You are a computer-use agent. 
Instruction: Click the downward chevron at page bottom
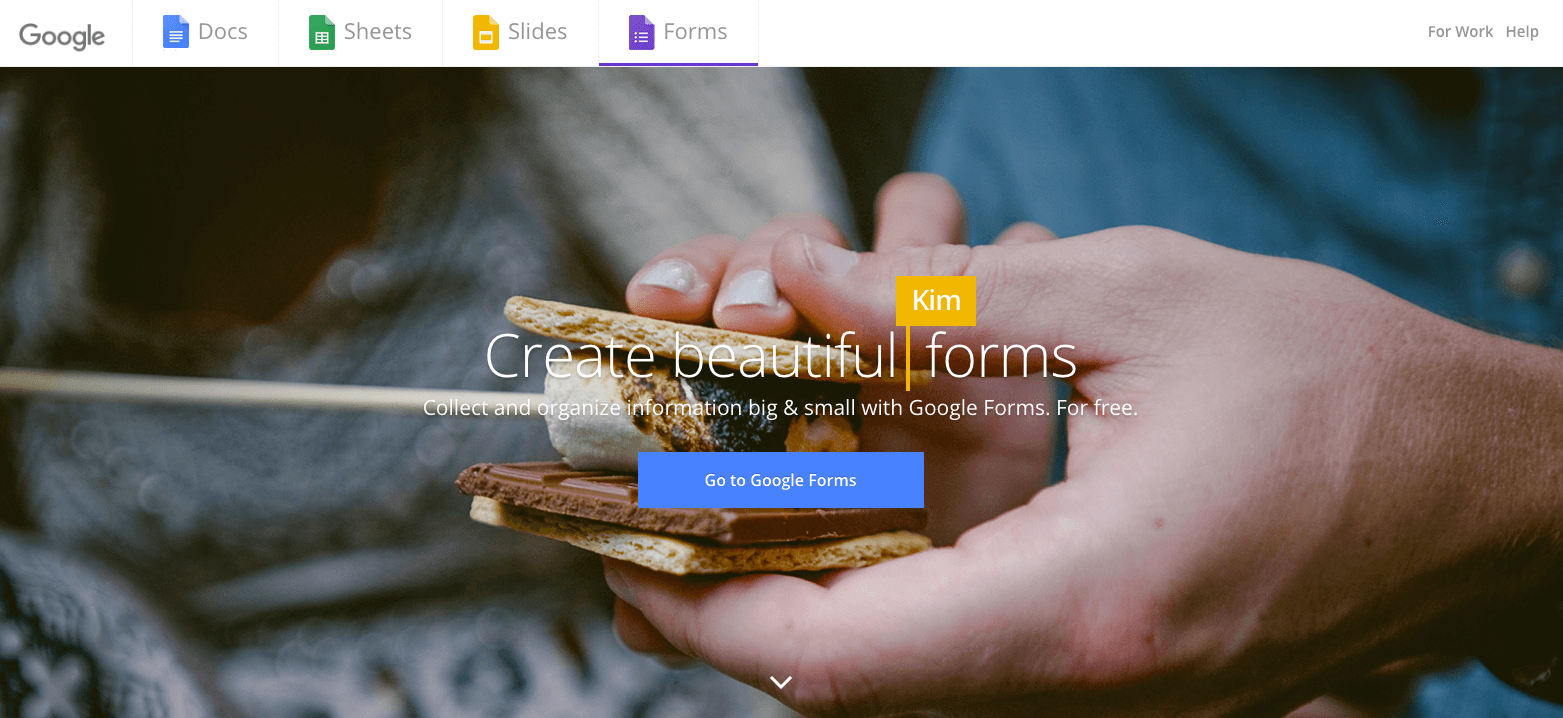[x=781, y=682]
